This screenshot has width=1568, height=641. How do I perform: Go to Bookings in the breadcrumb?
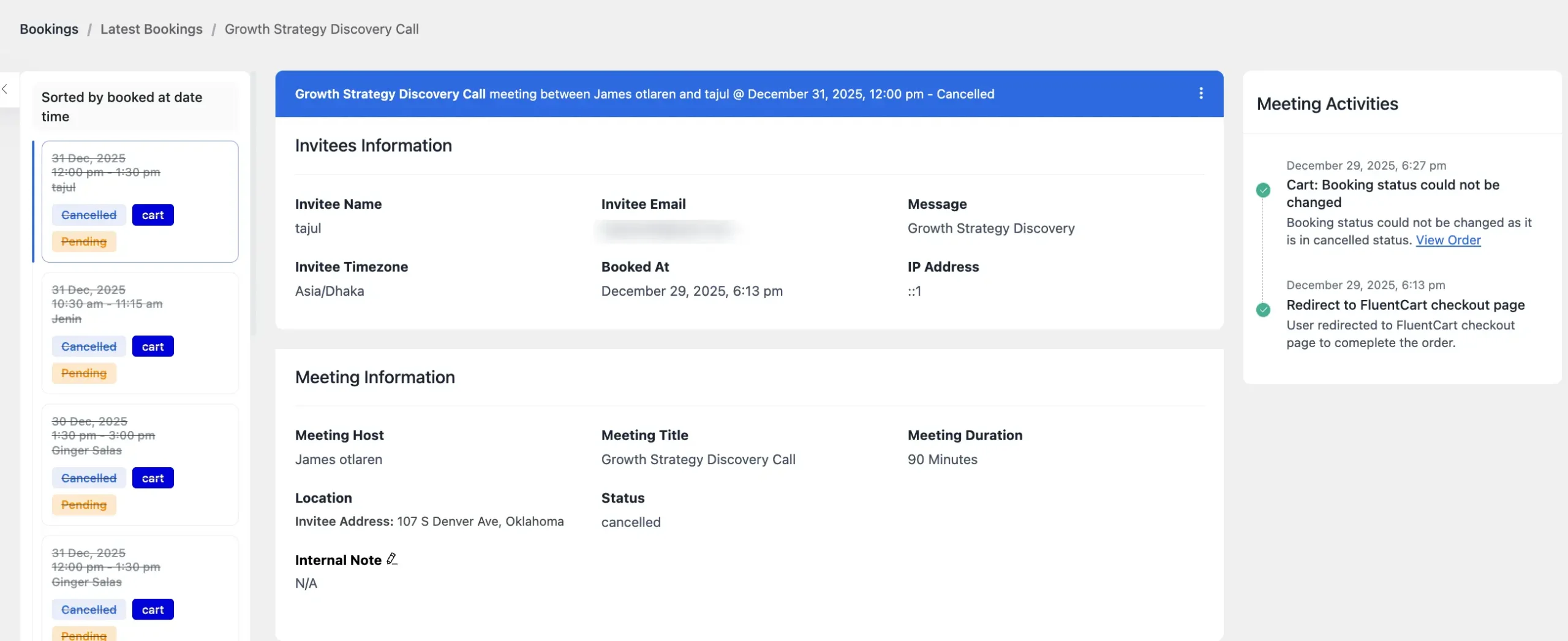click(49, 29)
